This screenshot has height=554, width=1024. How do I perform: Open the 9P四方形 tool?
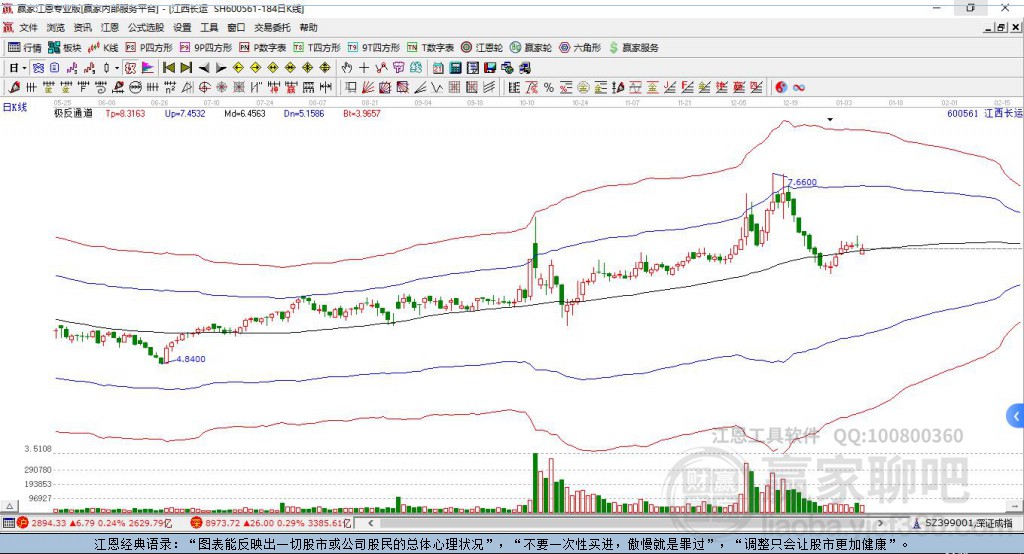point(206,48)
